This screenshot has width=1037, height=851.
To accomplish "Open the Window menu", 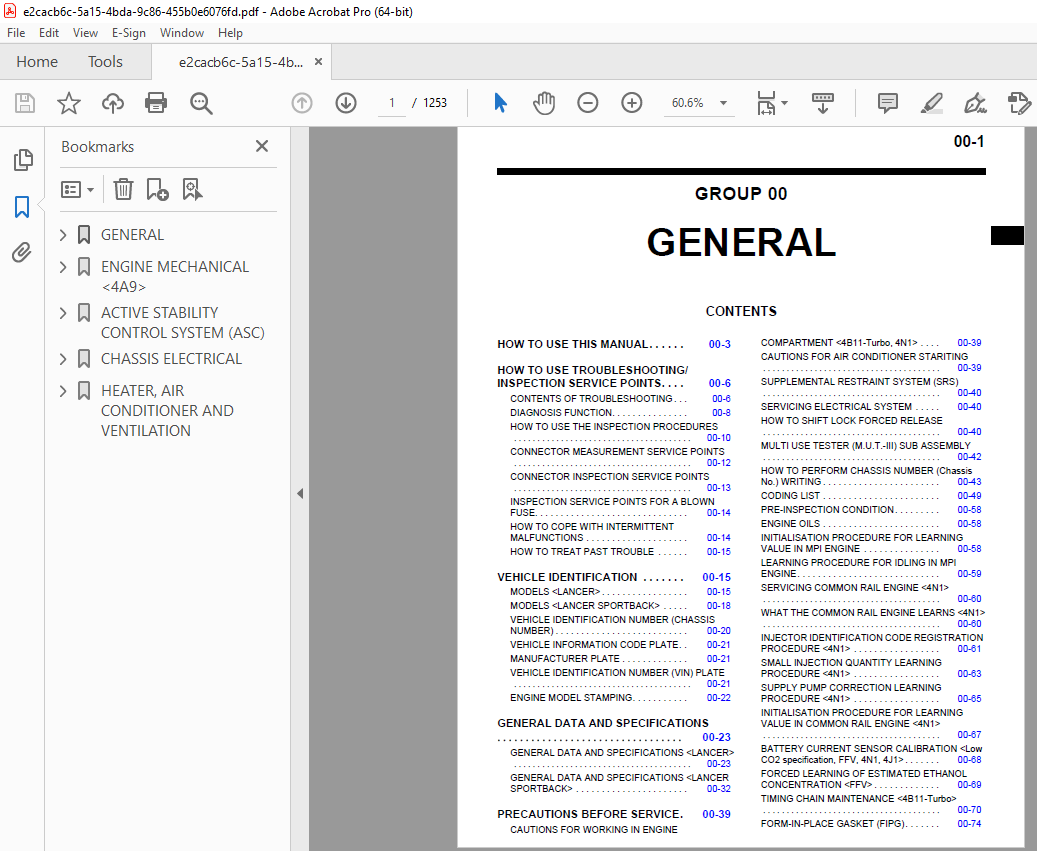I will coord(182,33).
